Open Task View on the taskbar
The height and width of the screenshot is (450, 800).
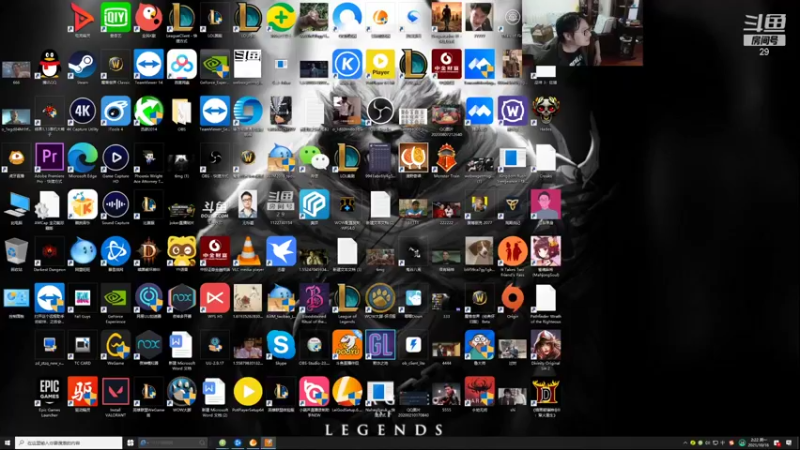tap(130, 443)
